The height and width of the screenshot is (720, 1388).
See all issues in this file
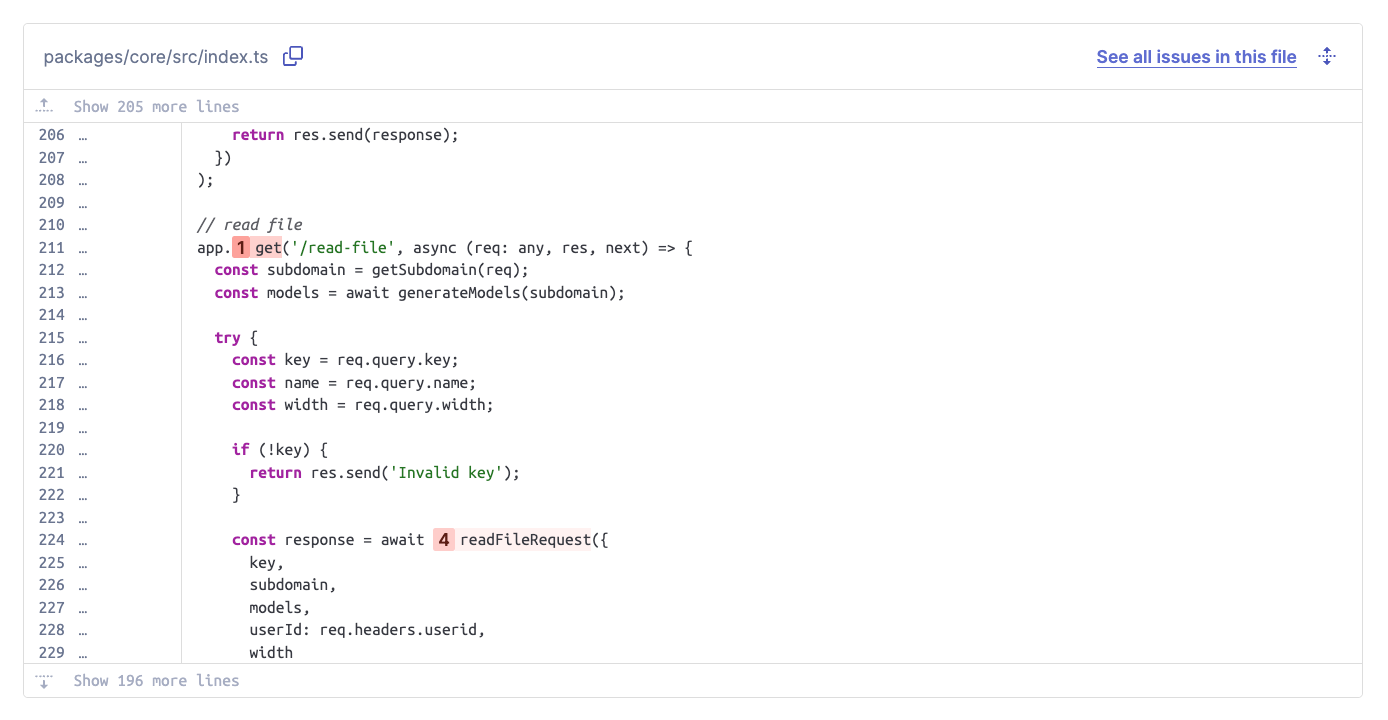[1196, 57]
